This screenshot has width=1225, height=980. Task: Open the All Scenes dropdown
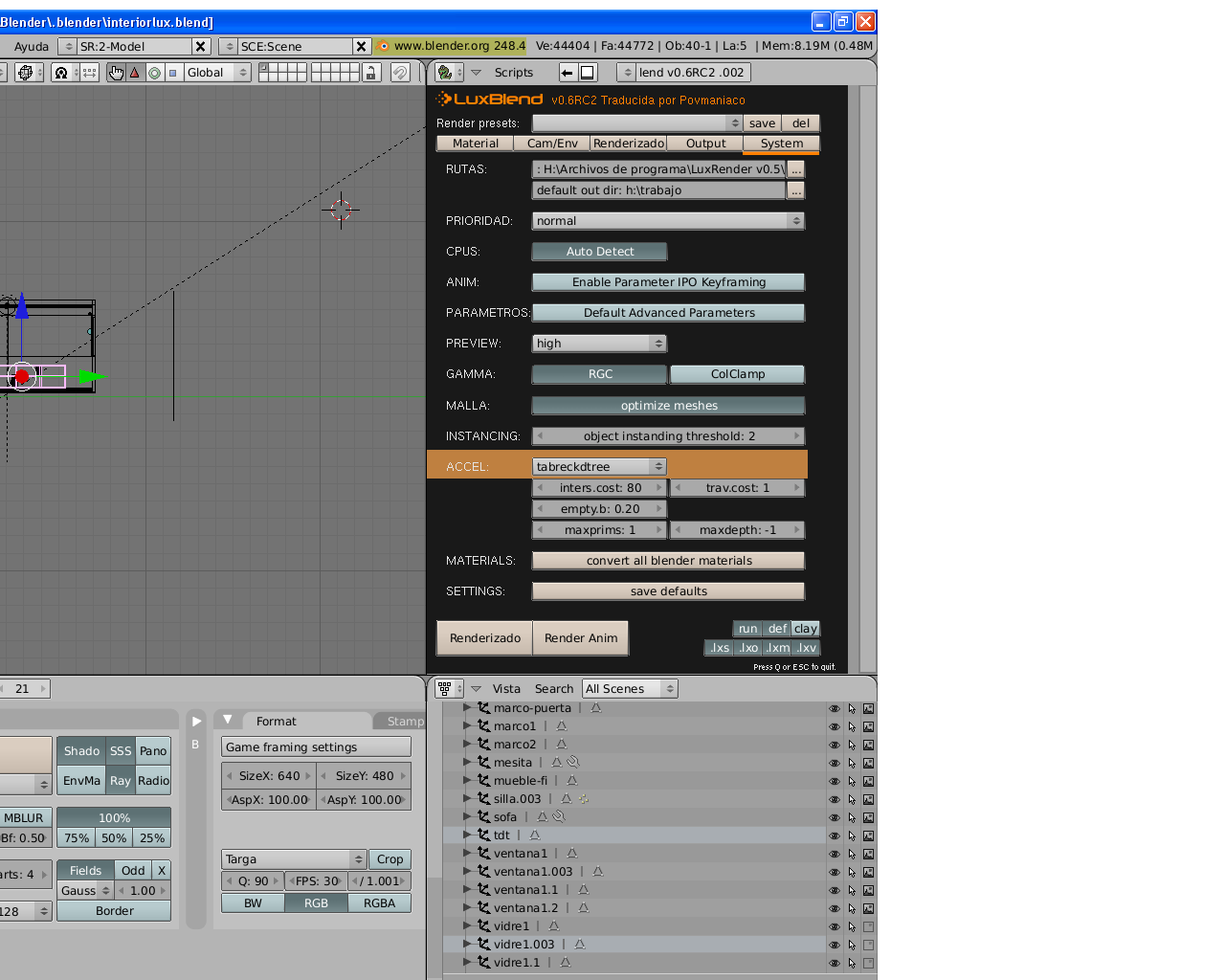630,689
